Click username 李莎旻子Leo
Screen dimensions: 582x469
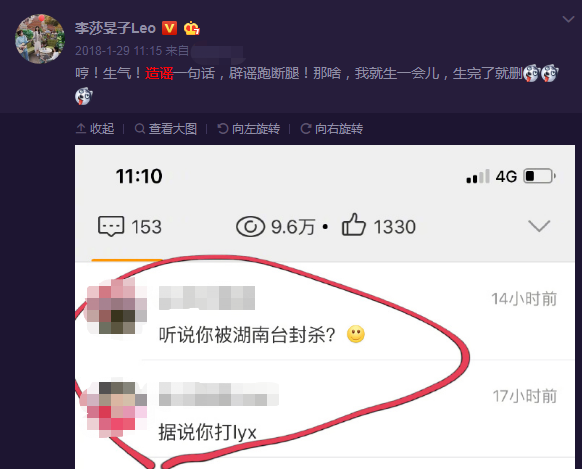pyautogui.click(x=115, y=29)
